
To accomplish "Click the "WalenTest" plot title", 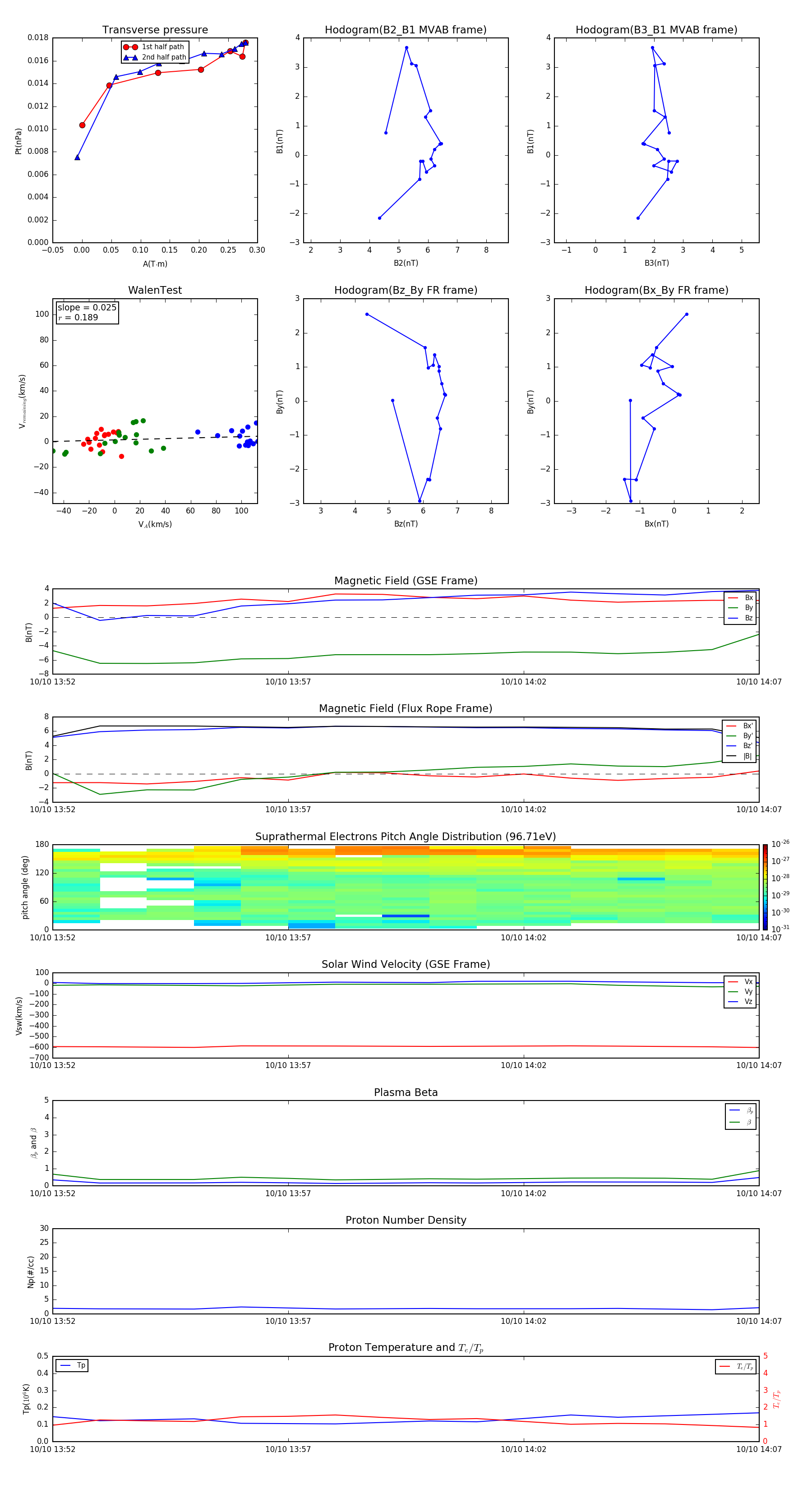I will [155, 290].
